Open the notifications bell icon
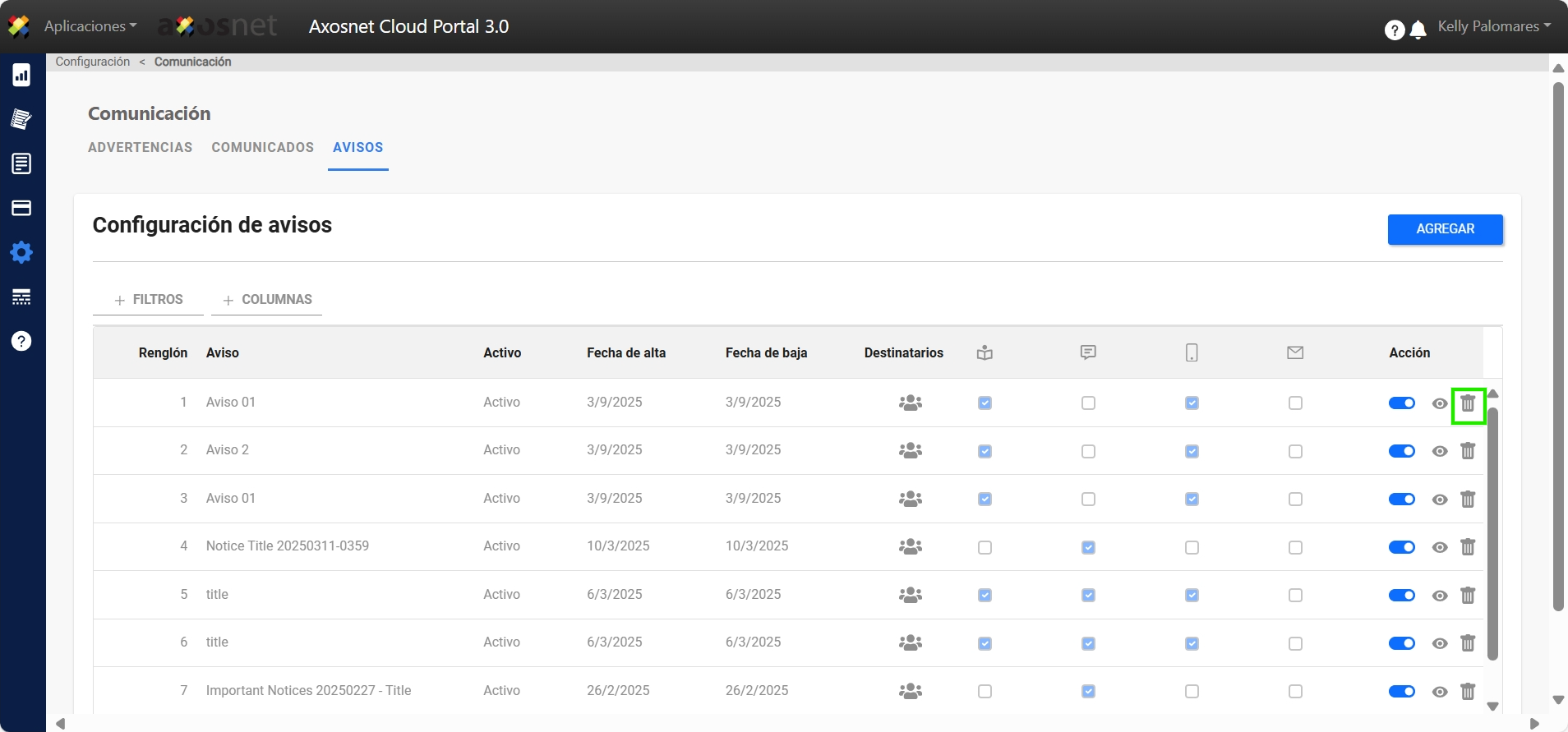The height and width of the screenshot is (732, 1568). click(x=1418, y=30)
